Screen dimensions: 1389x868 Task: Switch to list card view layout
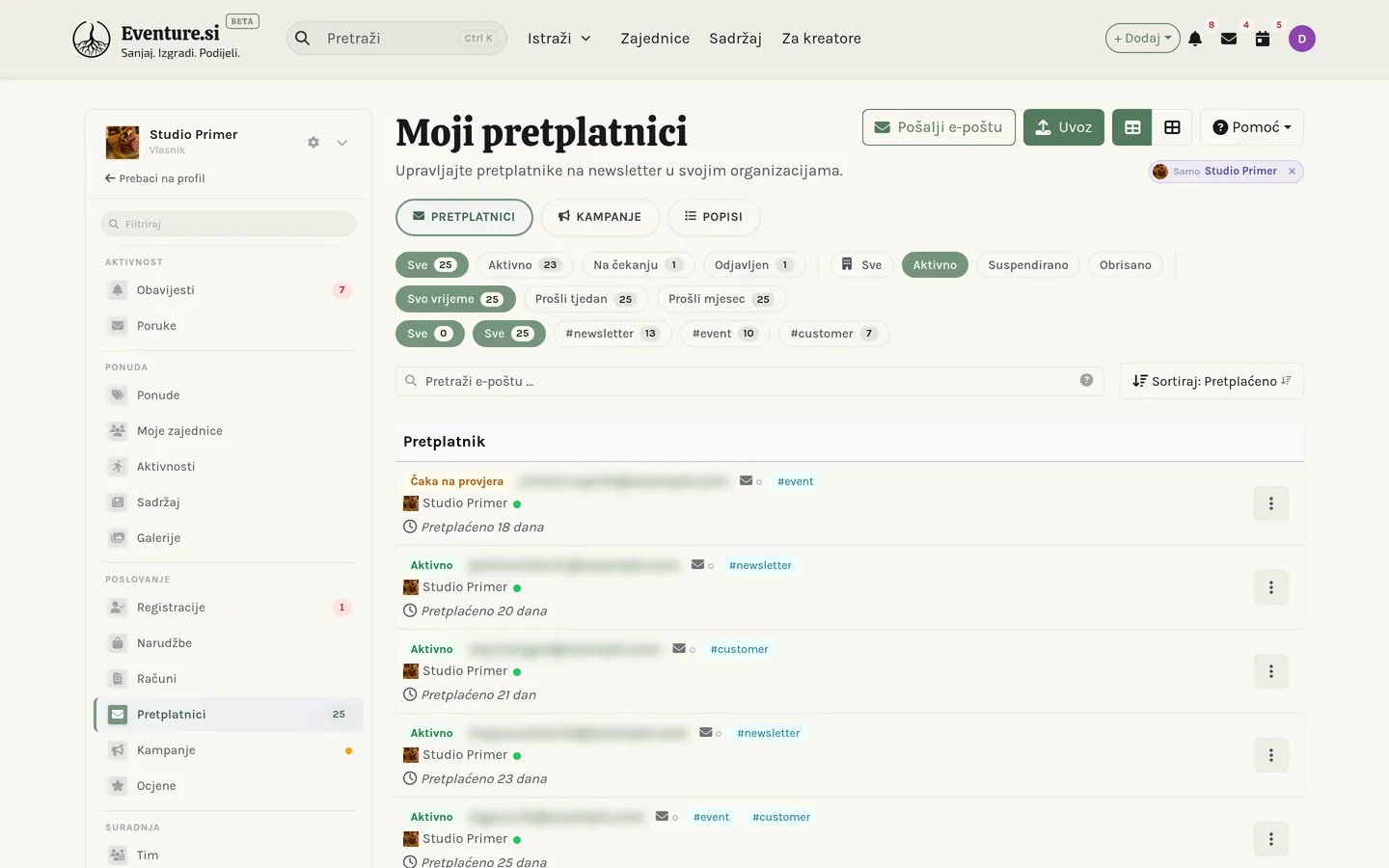click(1132, 127)
